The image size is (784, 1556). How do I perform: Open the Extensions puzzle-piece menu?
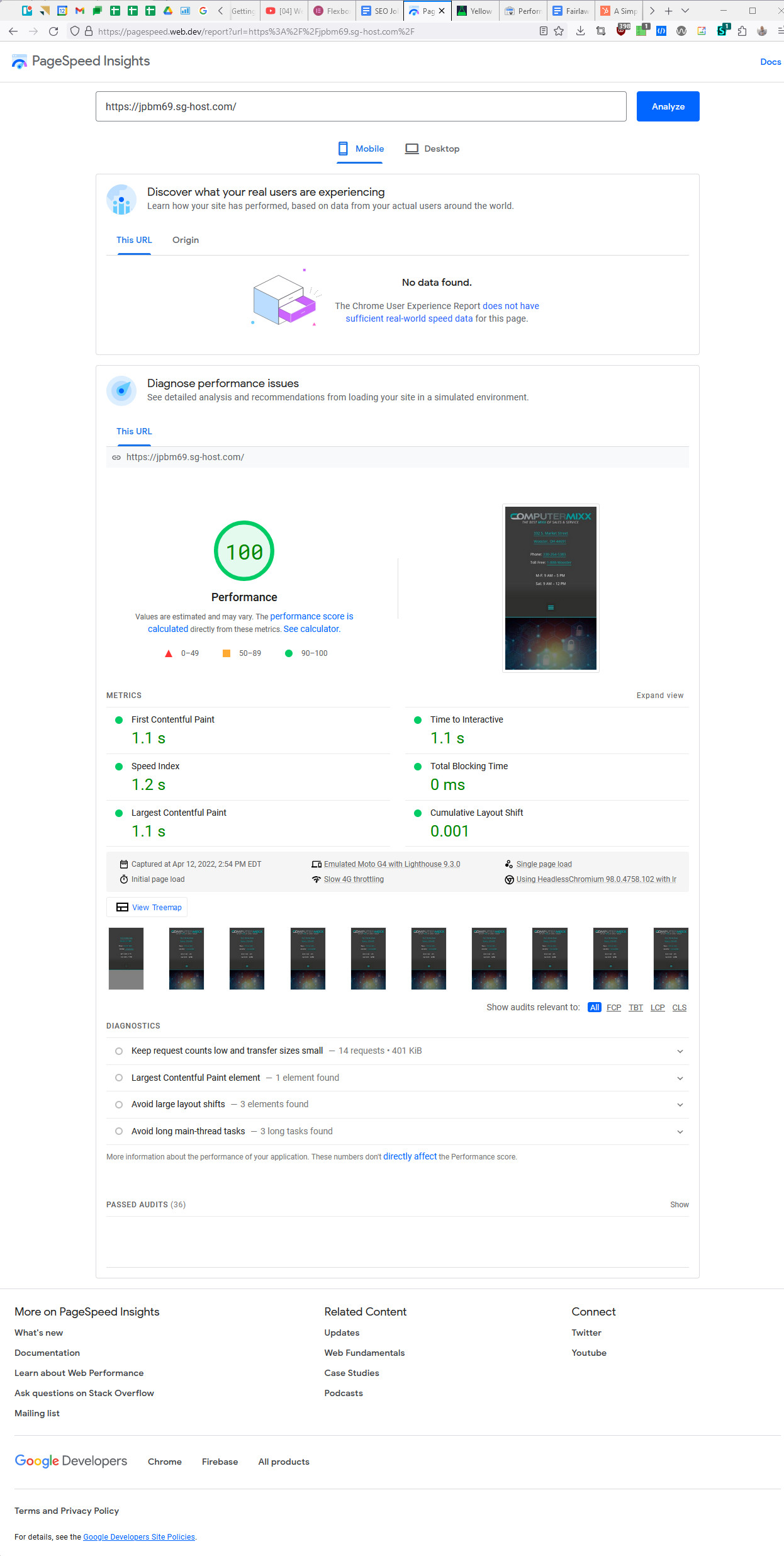[x=742, y=31]
